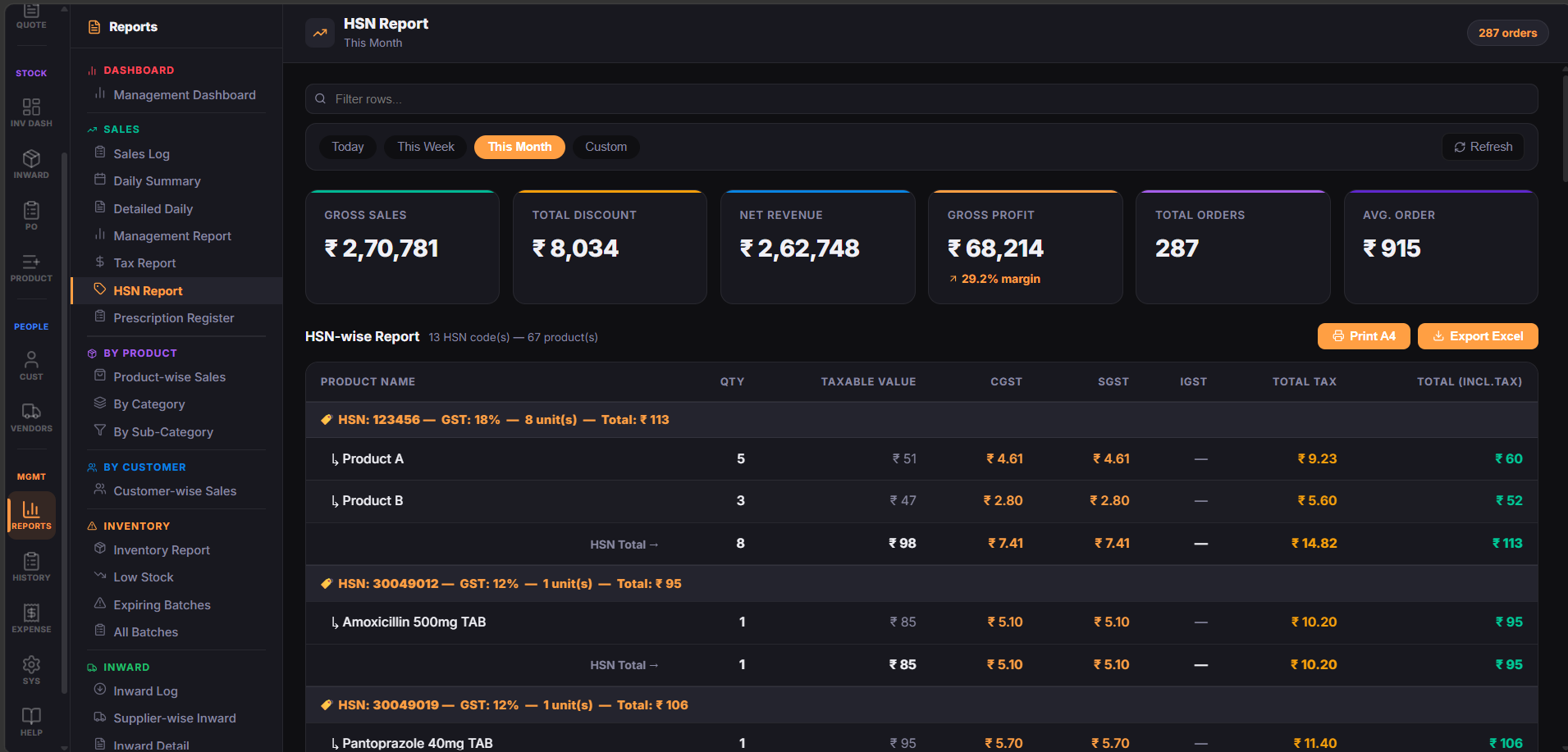Open the PO purchase order icon
This screenshot has height=752, width=1568.
(31, 216)
